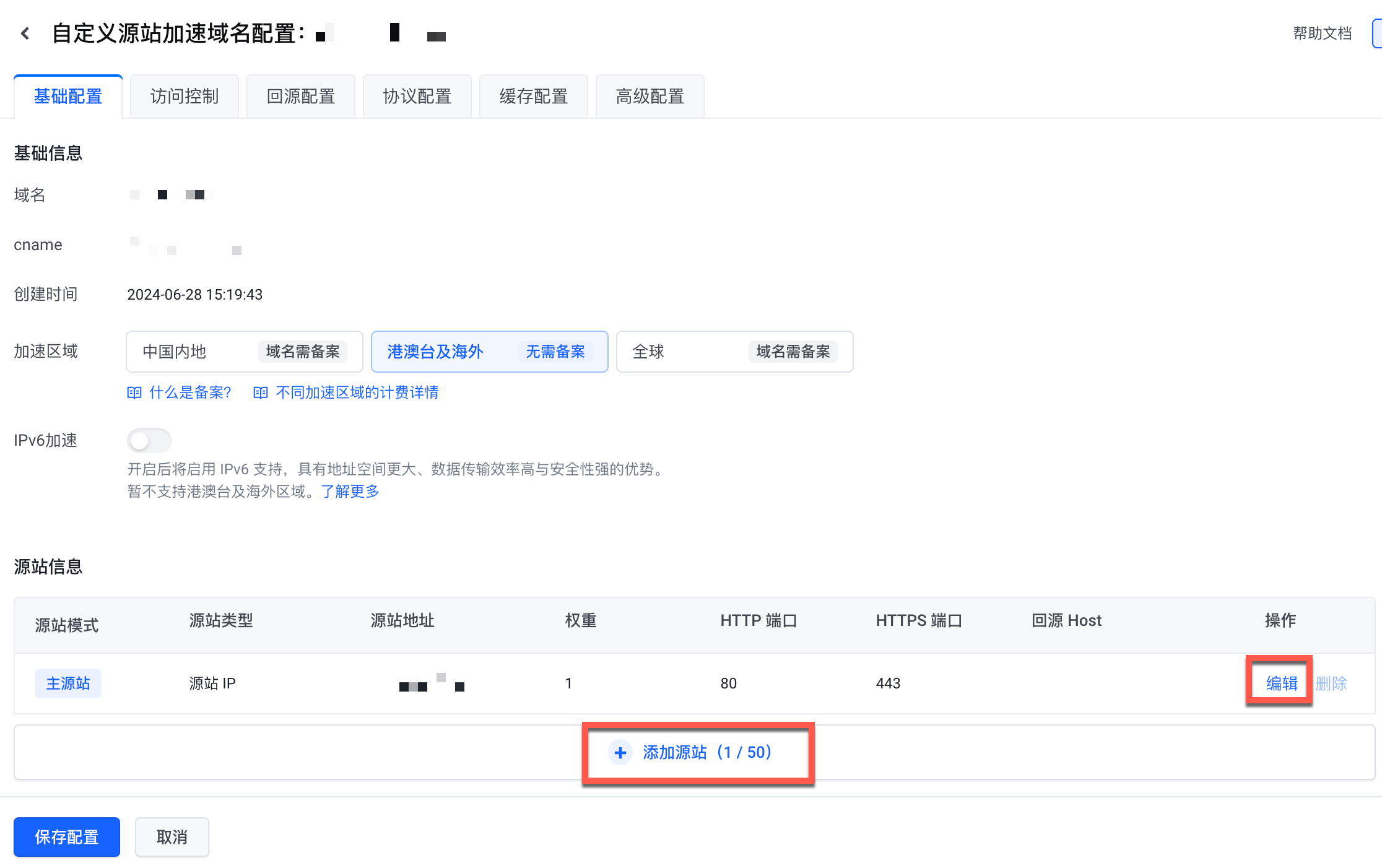Click the 源站类型 column header
This screenshot has height=868, width=1382.
[x=221, y=620]
